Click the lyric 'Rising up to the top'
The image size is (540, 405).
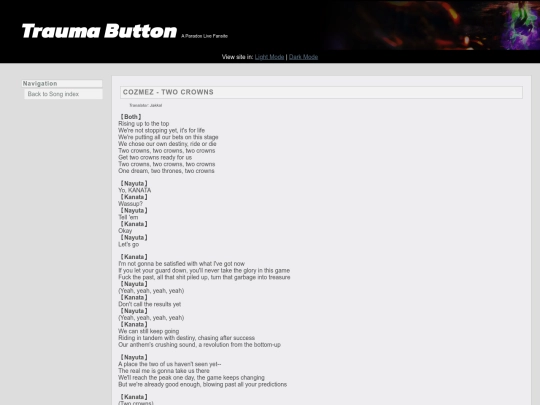click(x=144, y=124)
